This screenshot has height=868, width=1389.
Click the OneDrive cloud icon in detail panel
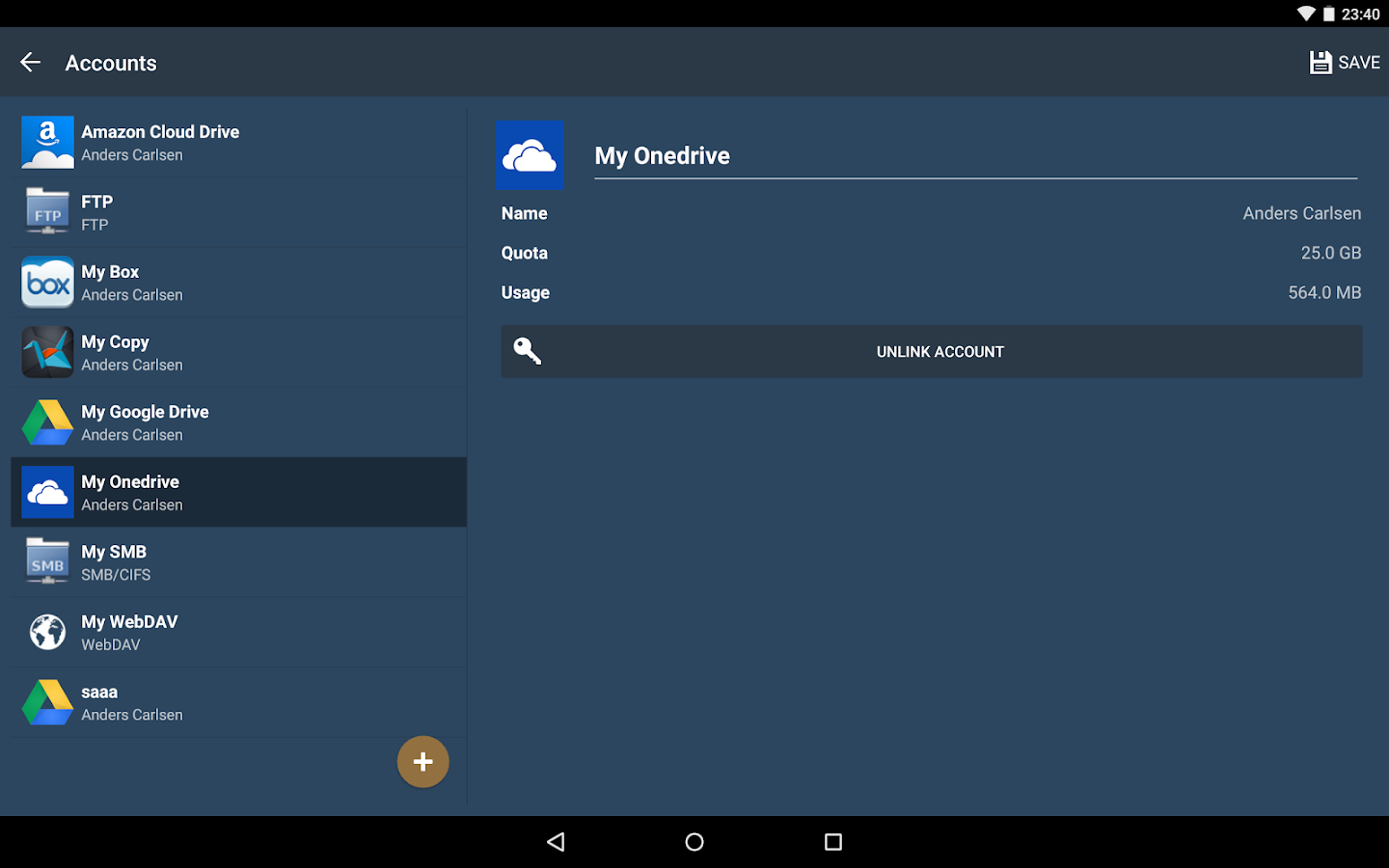pos(530,155)
